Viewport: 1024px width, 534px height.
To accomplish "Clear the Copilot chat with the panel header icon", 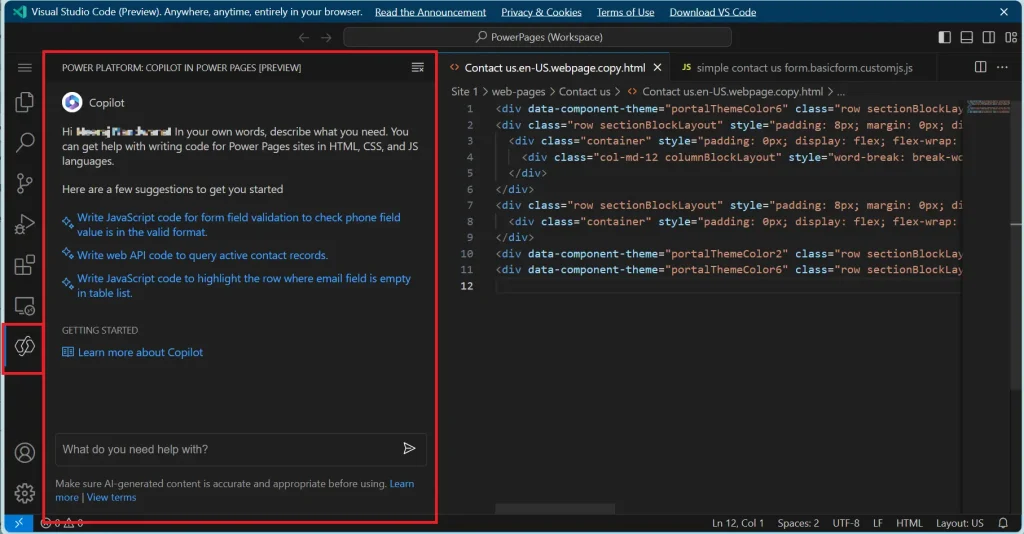I will (418, 67).
